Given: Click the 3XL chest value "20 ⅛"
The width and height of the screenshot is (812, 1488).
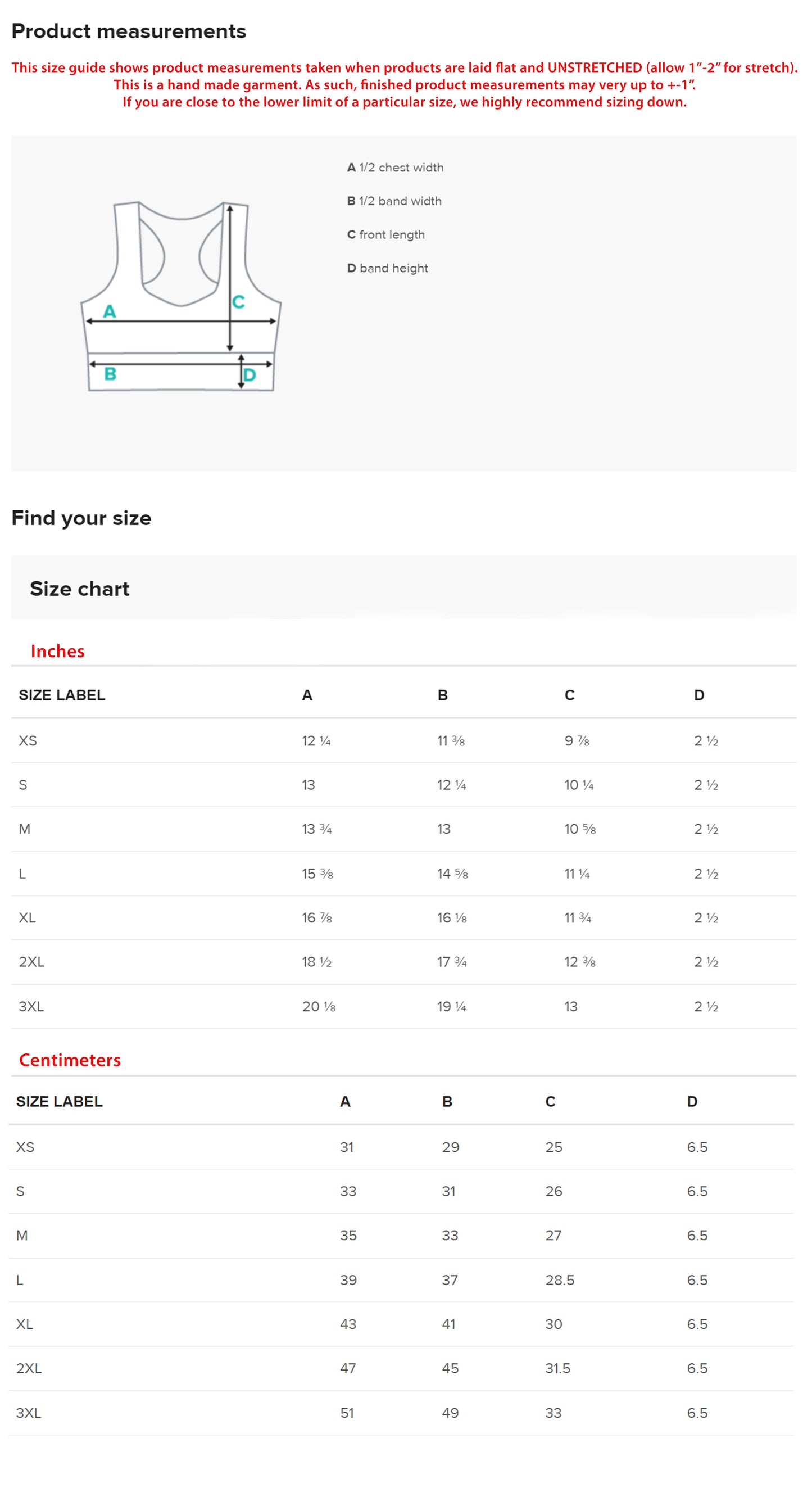Looking at the screenshot, I should pos(318,1007).
